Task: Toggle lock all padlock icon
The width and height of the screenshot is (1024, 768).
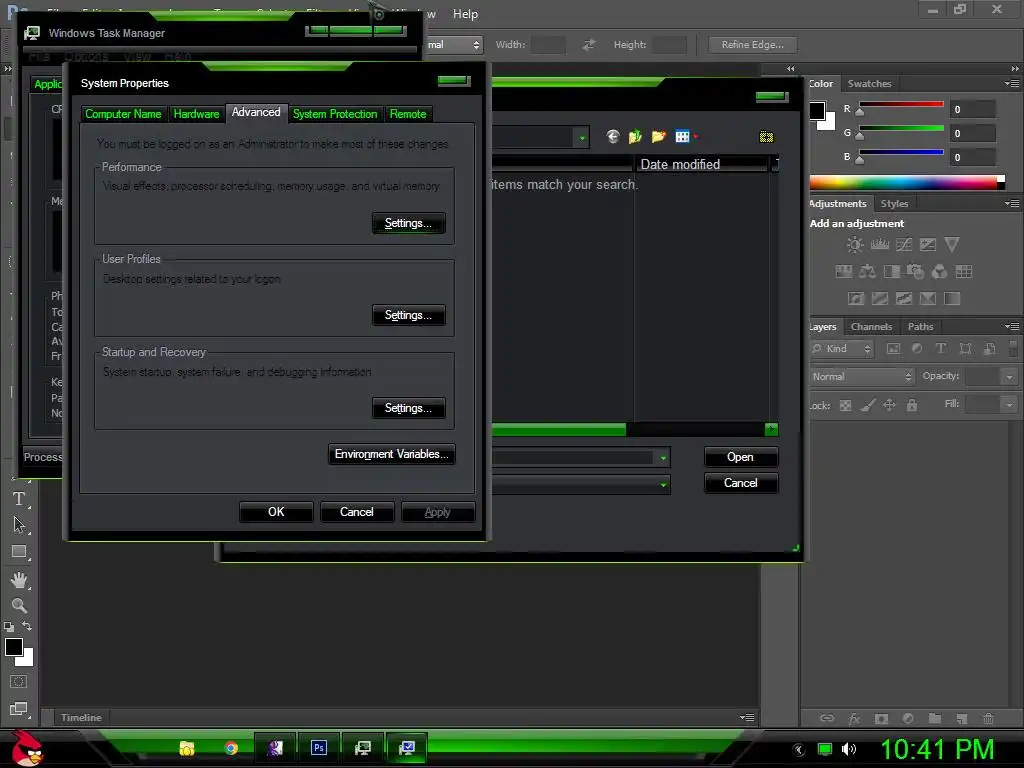Action: pyautogui.click(x=912, y=406)
